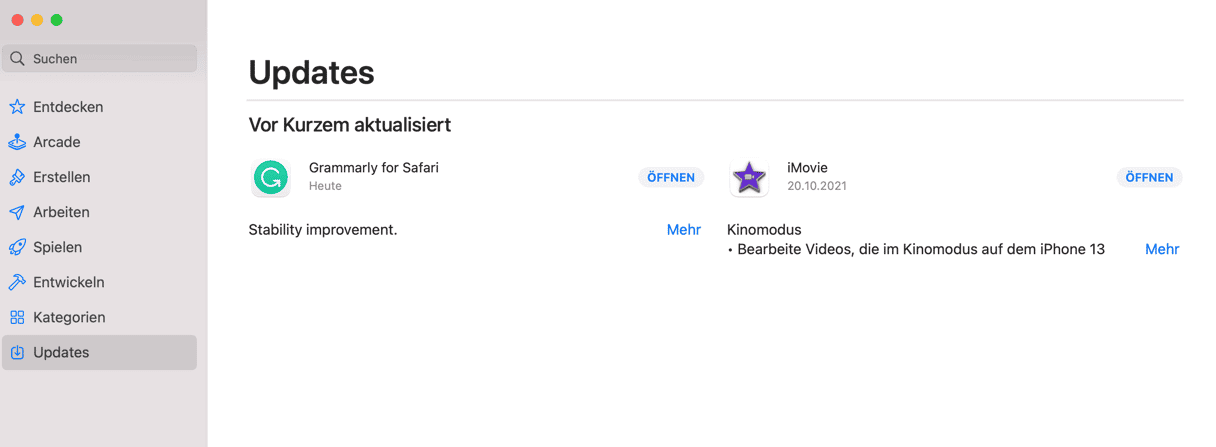
Task: Click the Entdecken star icon
Action: pos(17,107)
